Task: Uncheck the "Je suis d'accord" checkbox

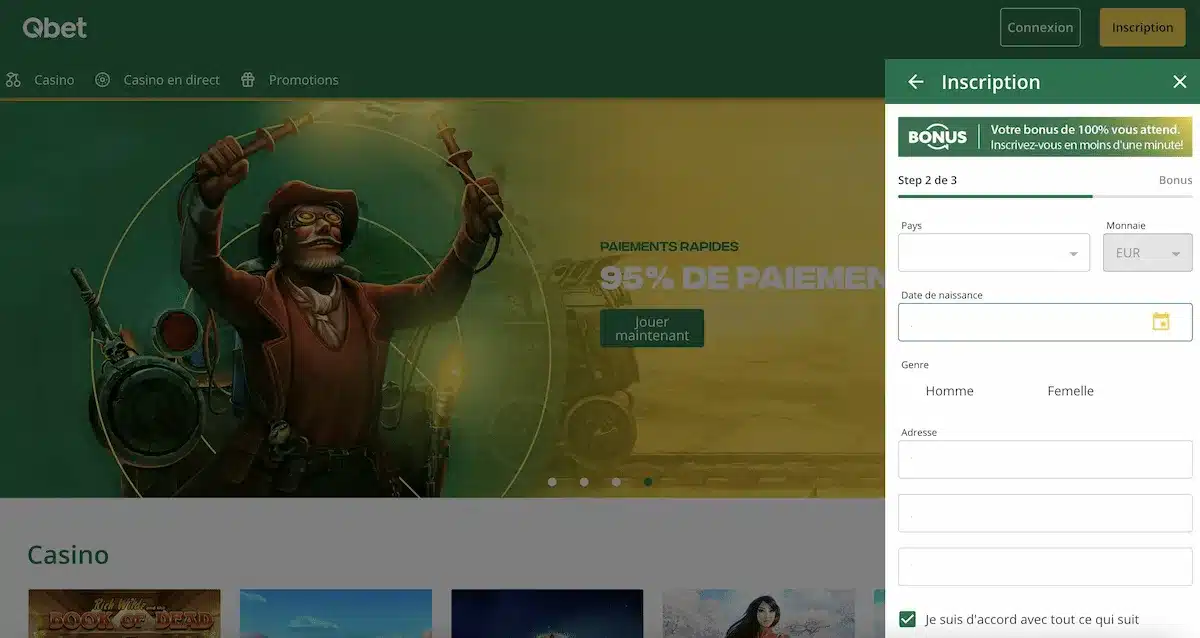Action: 907,619
